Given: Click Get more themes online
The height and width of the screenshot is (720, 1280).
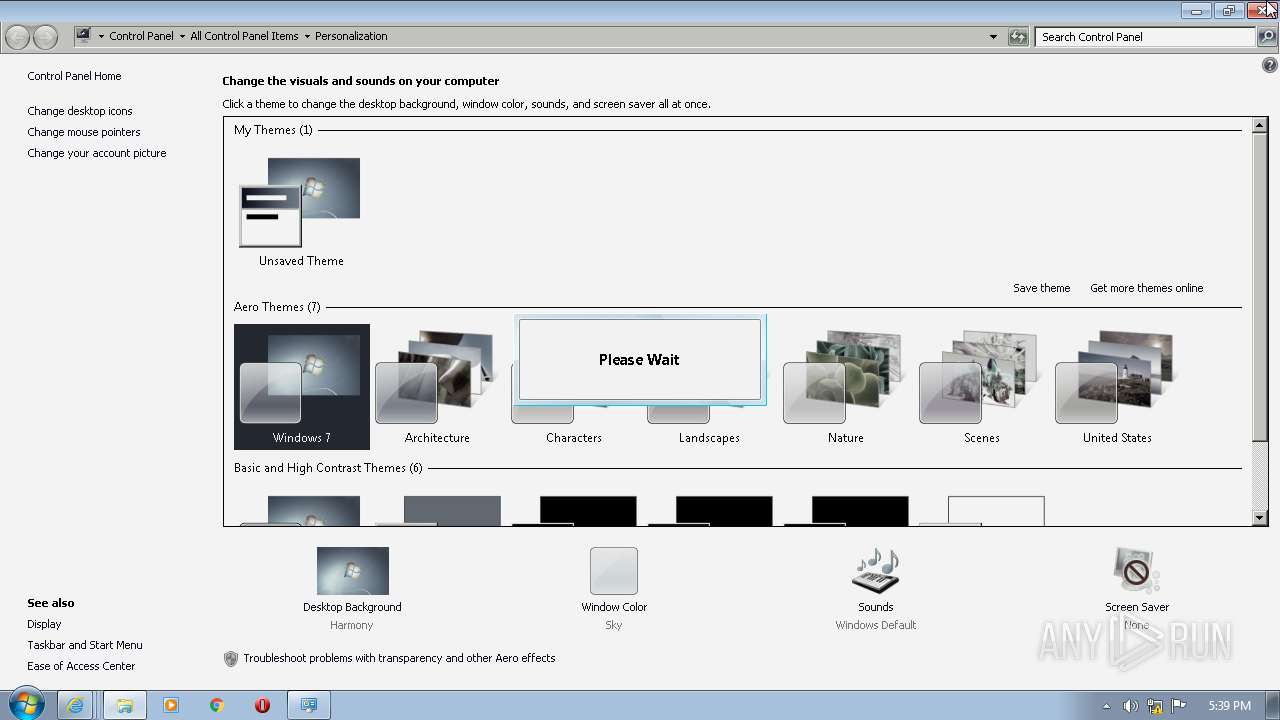Looking at the screenshot, I should point(1146,288).
